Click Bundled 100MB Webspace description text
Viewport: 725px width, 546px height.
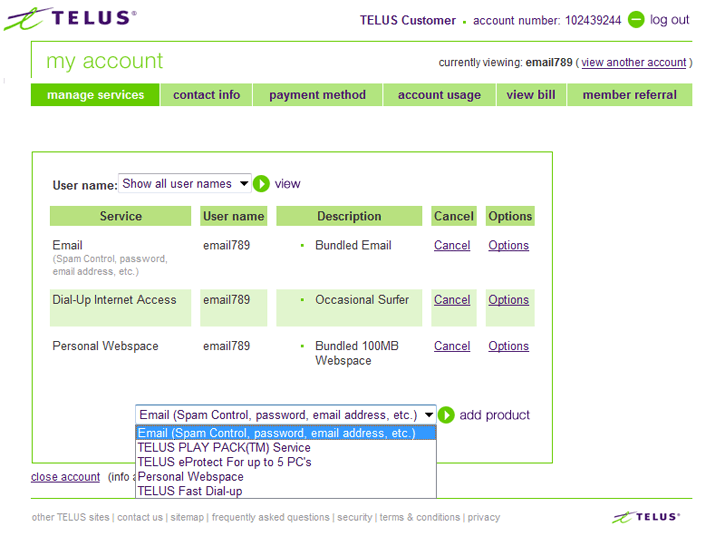(356, 353)
